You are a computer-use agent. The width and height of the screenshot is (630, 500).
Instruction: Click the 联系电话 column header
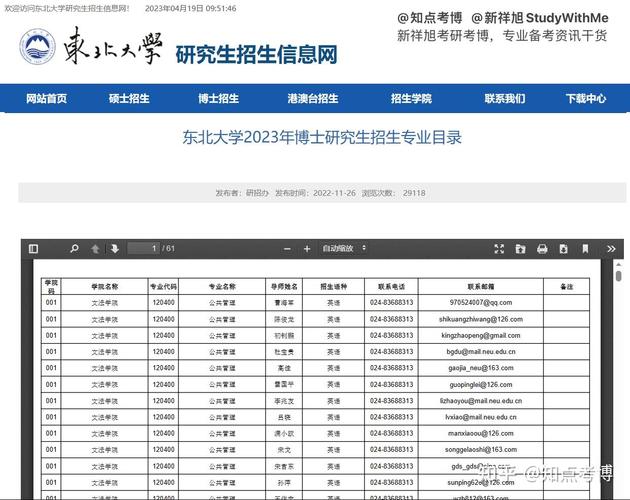[x=391, y=287]
